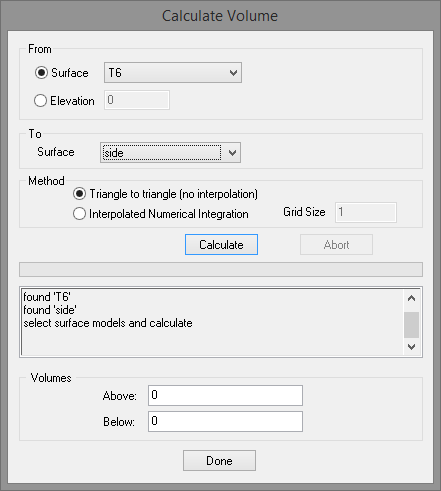Image resolution: width=441 pixels, height=491 pixels.
Task: Click the Below volume field
Action: 225,421
